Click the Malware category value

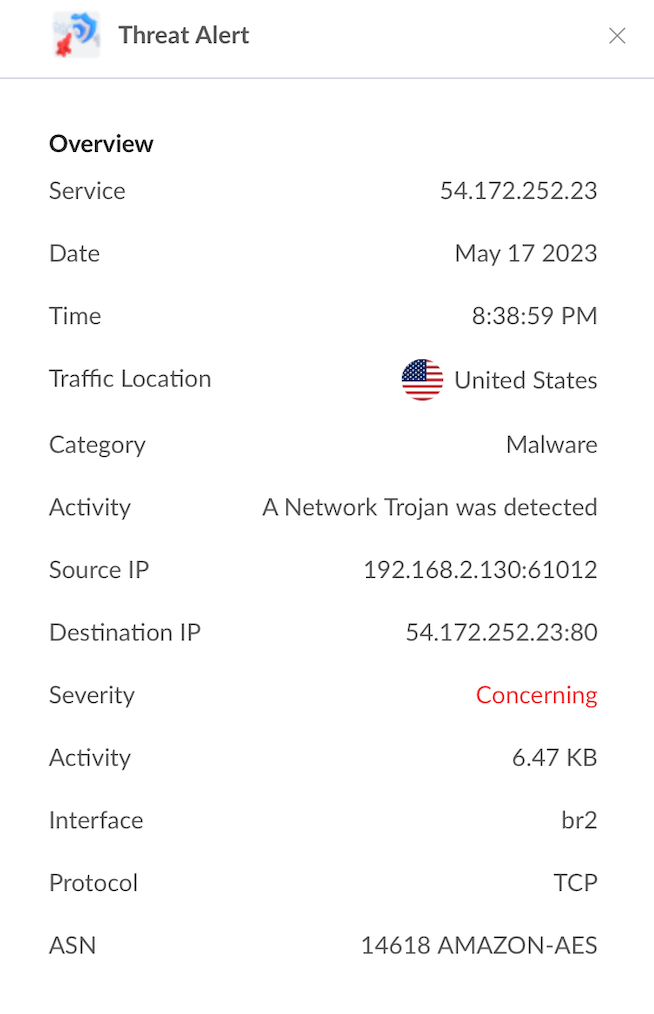(x=551, y=445)
